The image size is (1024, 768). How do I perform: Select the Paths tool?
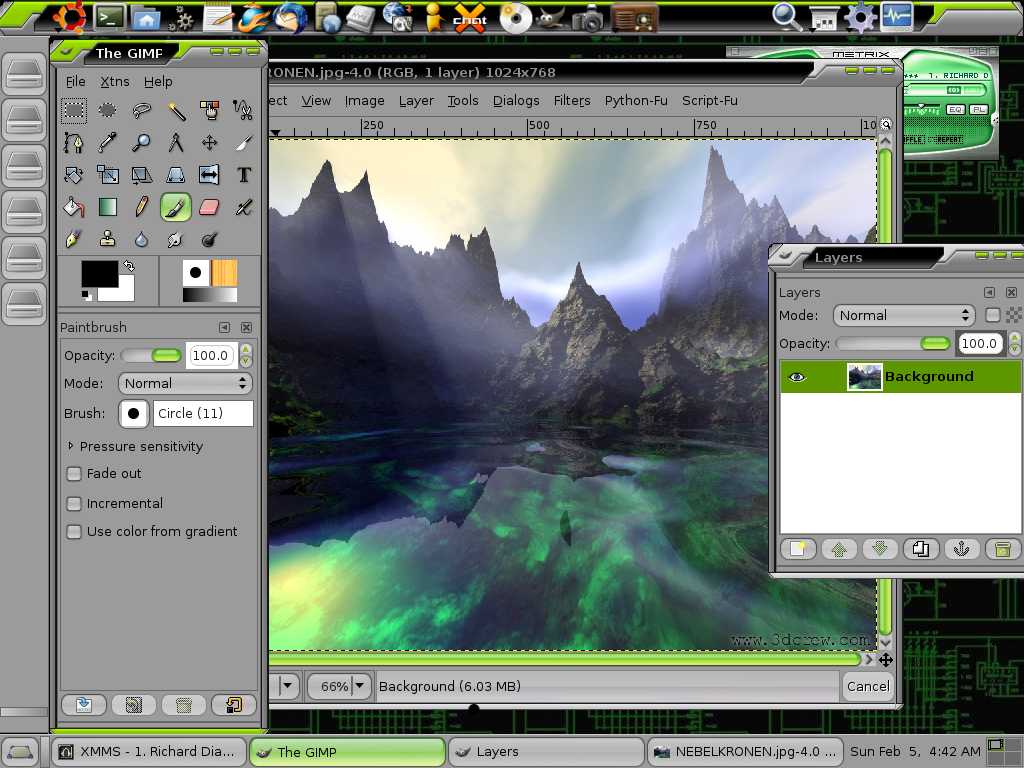coord(74,142)
